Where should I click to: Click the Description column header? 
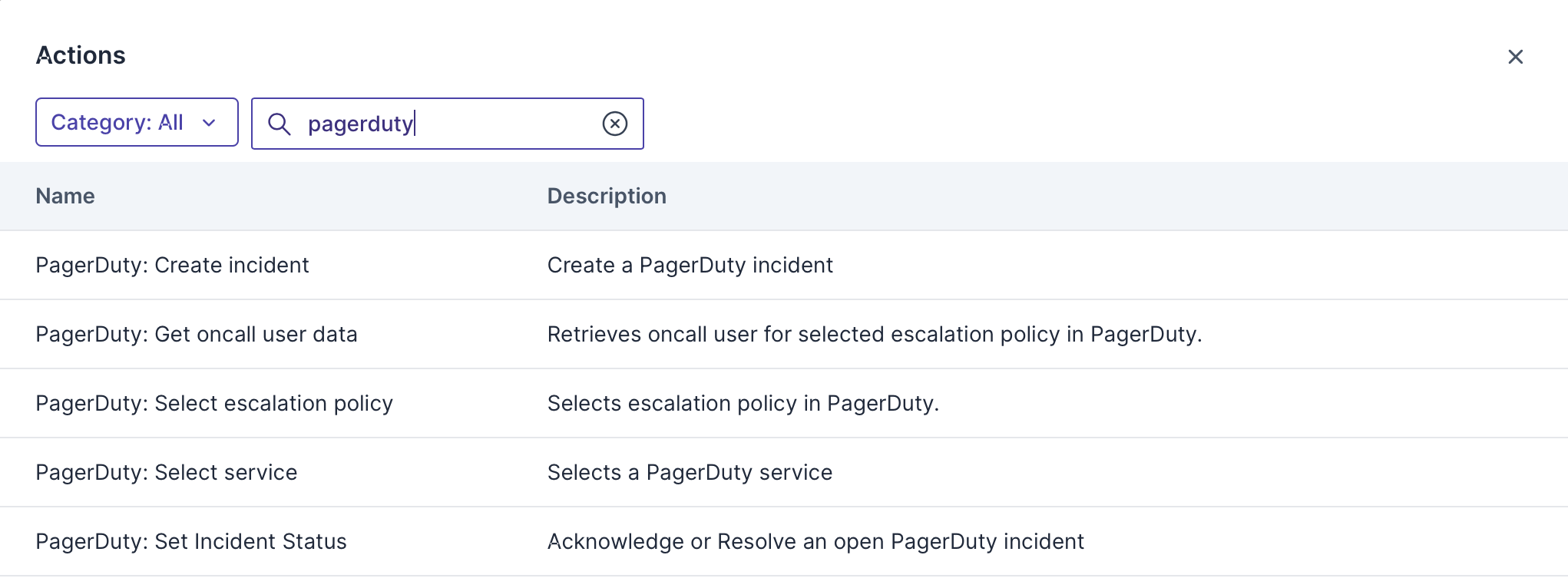tap(607, 197)
